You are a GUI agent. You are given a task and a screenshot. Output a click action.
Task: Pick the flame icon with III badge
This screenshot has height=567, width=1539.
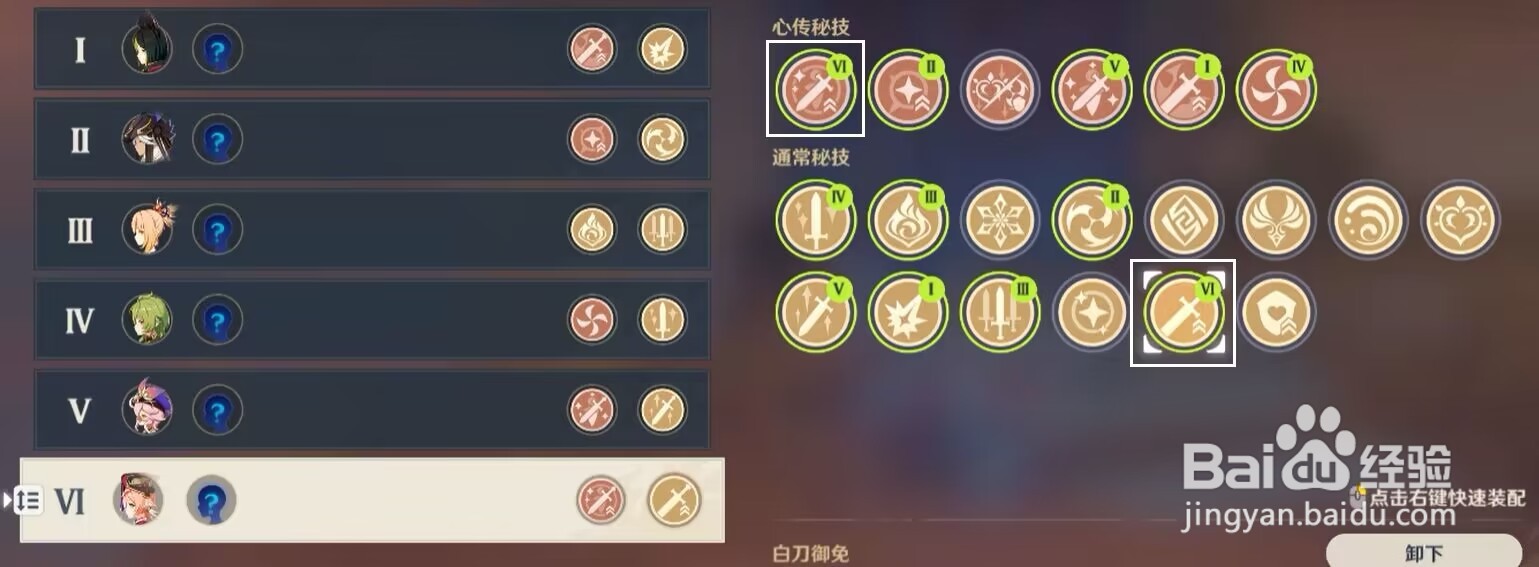coord(908,219)
